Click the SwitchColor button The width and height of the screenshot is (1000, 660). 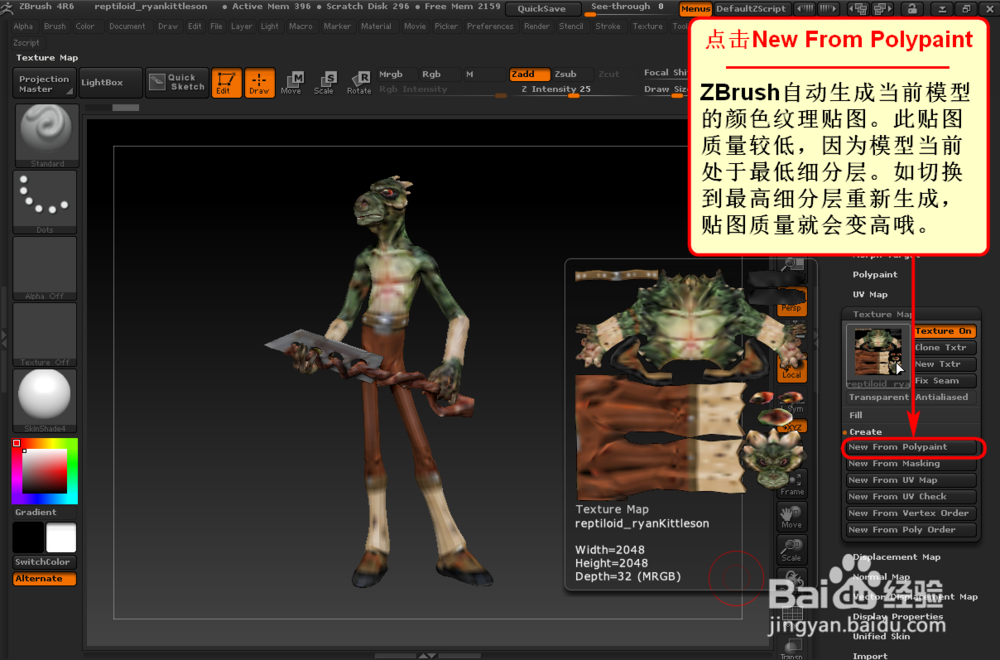45,562
